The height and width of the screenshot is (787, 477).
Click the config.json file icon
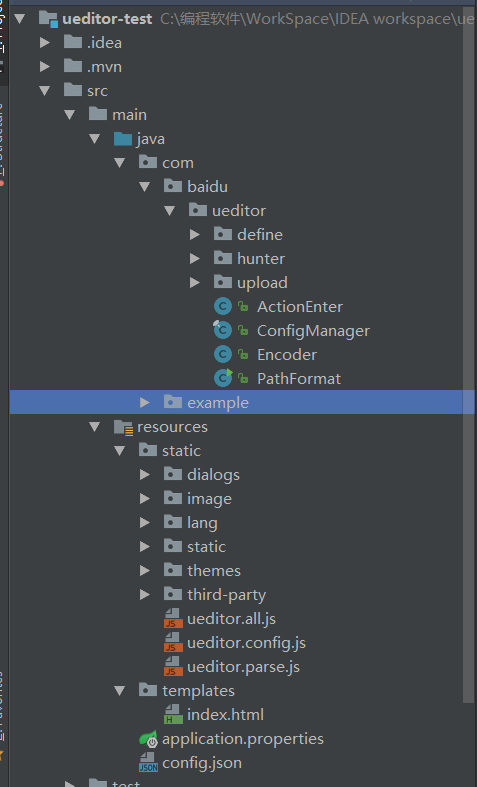click(148, 762)
